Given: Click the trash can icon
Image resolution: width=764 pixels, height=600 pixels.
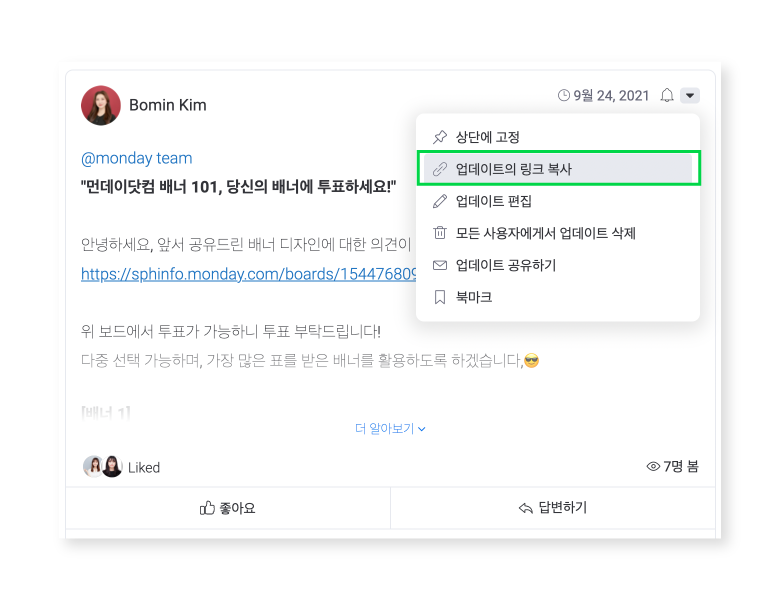Looking at the screenshot, I should (x=439, y=233).
